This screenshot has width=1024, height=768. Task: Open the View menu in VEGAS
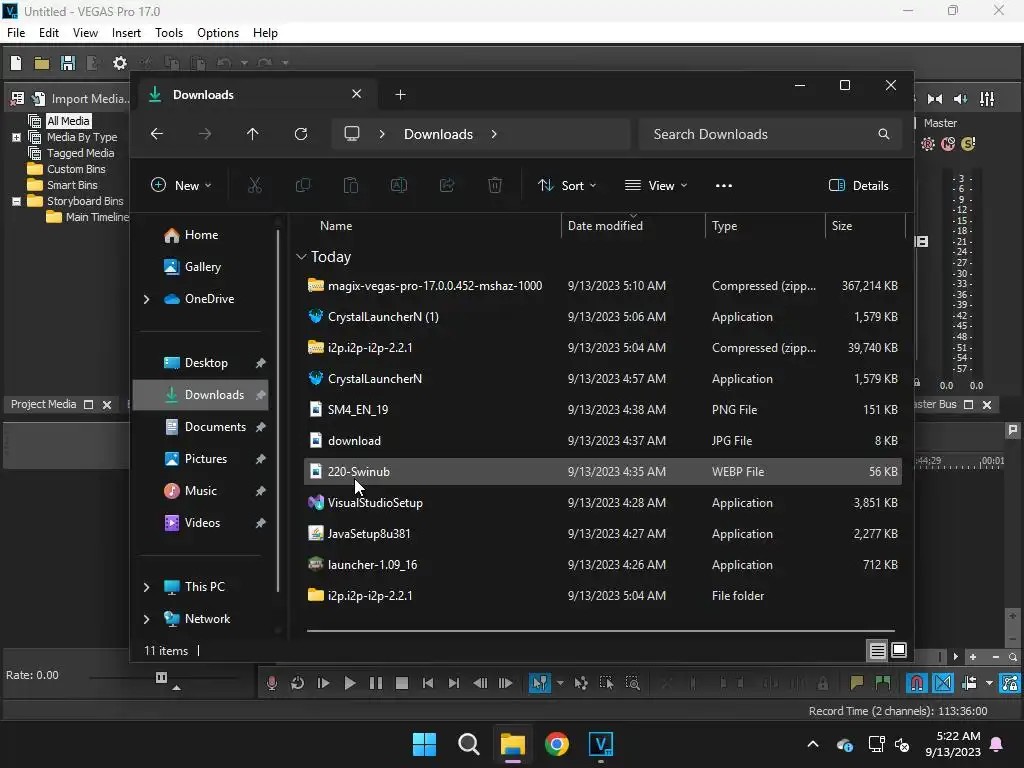(85, 33)
